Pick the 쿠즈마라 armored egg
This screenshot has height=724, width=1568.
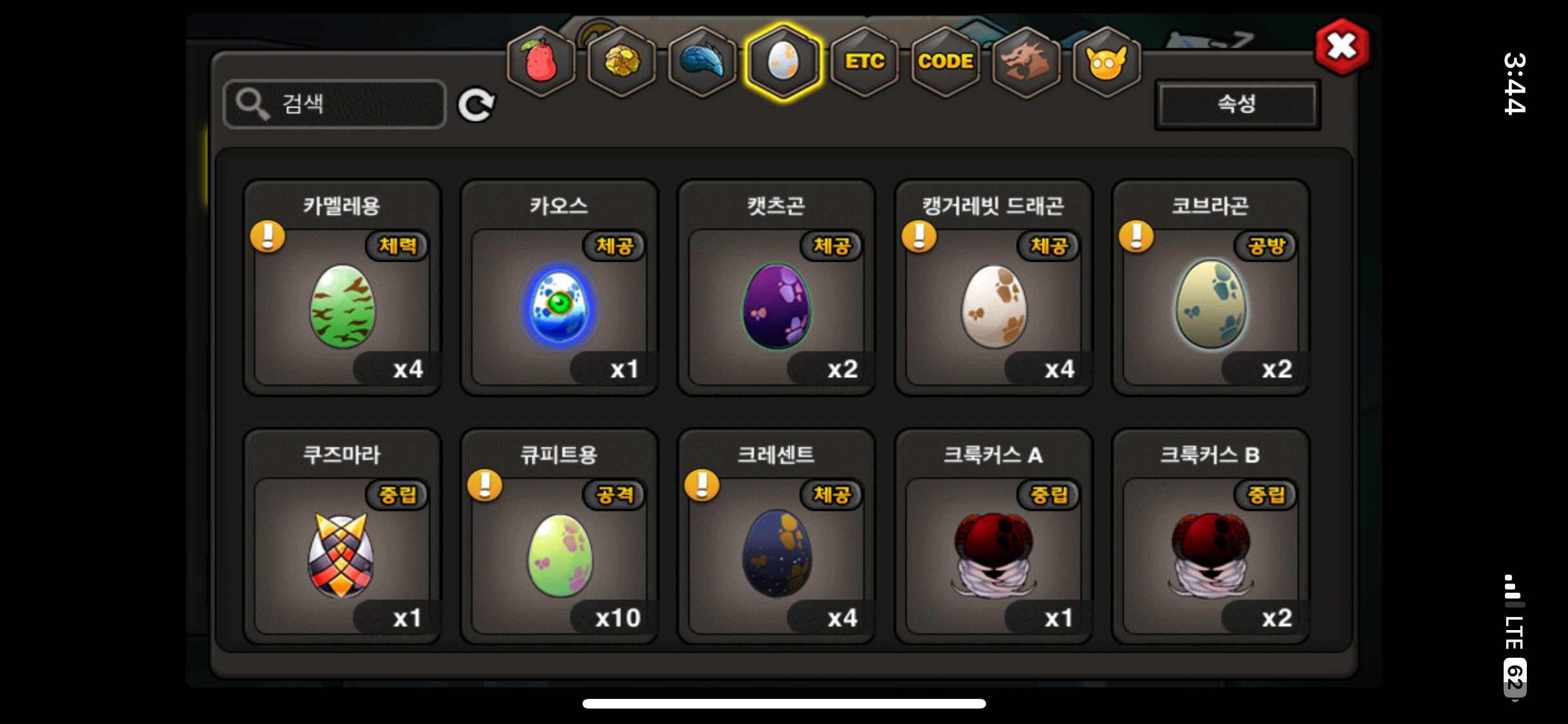[x=342, y=537]
